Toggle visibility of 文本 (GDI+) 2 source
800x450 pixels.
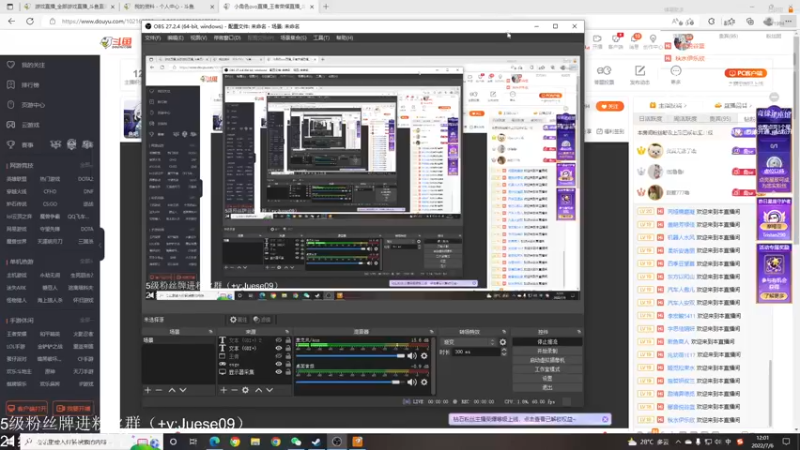(279, 340)
